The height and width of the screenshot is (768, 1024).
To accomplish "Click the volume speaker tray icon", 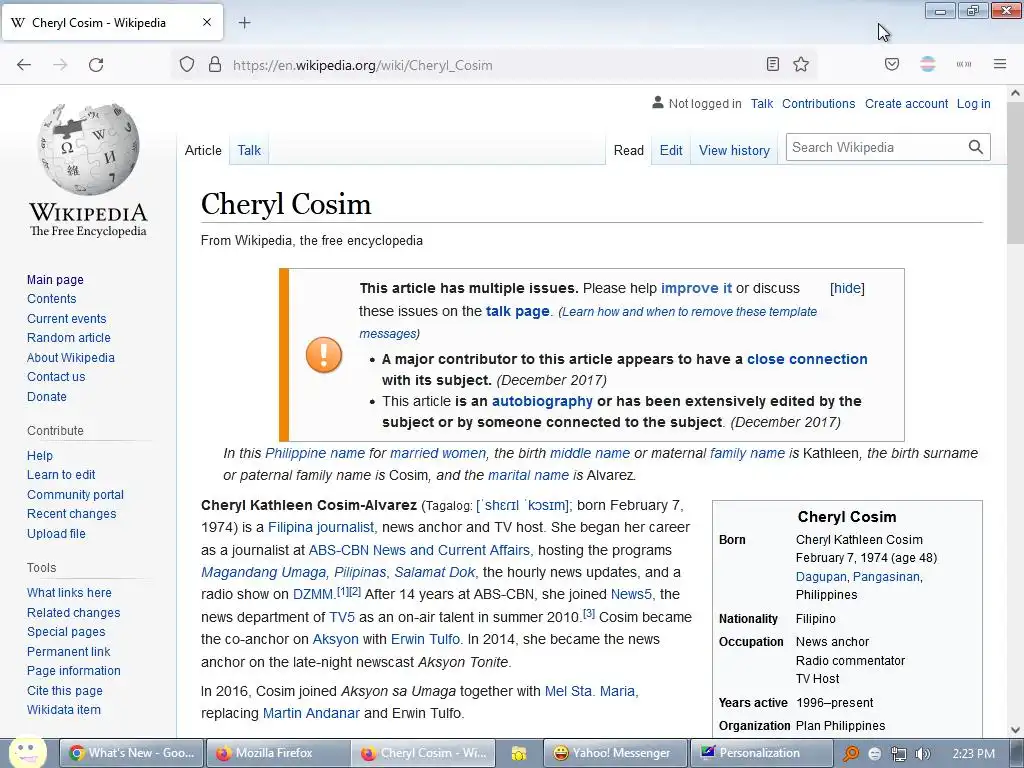I will [x=922, y=754].
